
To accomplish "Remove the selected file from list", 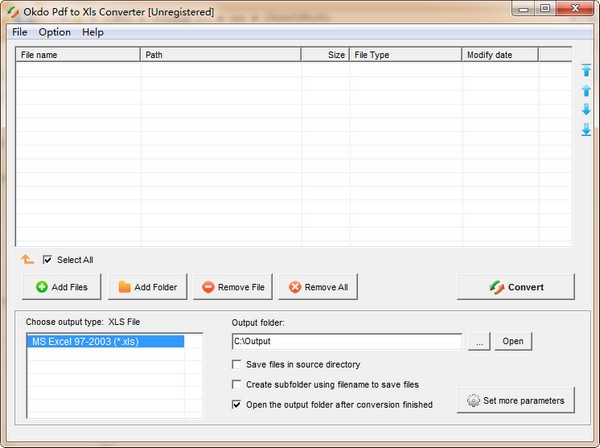I will [x=233, y=287].
